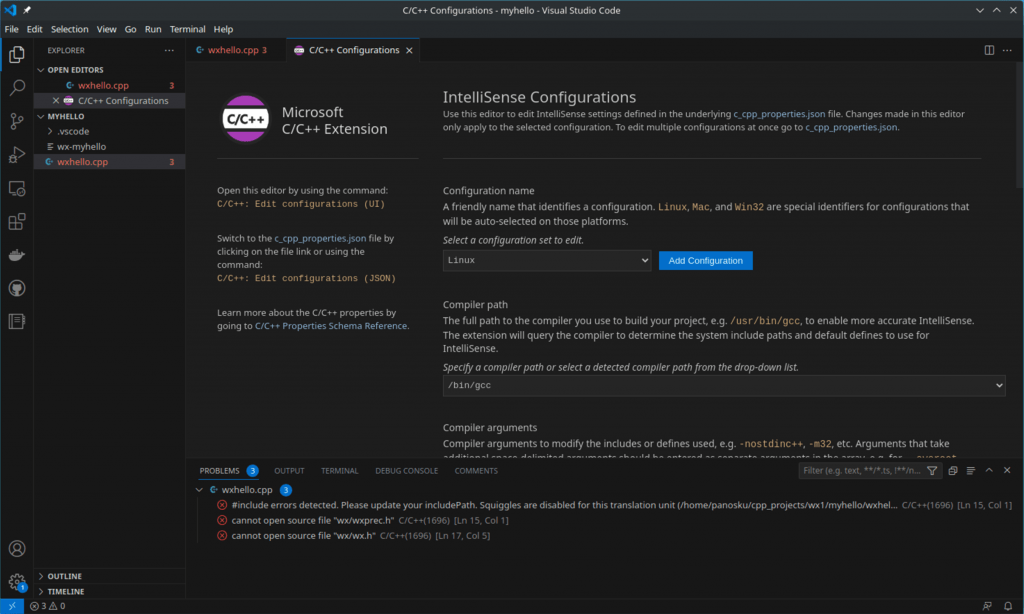Select wxhello.cpp in MYHELLO folder tree
This screenshot has width=1024, height=614.
click(110, 162)
